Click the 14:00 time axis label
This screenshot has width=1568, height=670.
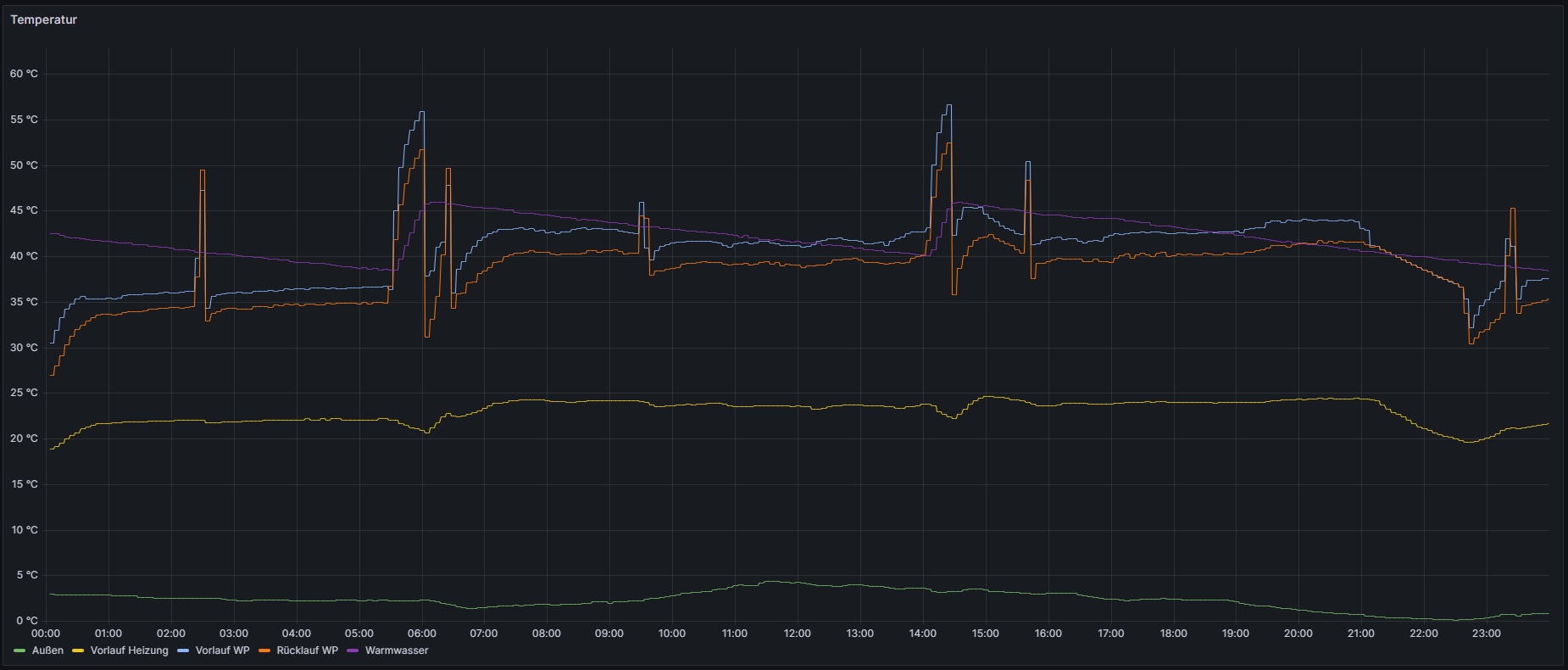click(x=923, y=634)
